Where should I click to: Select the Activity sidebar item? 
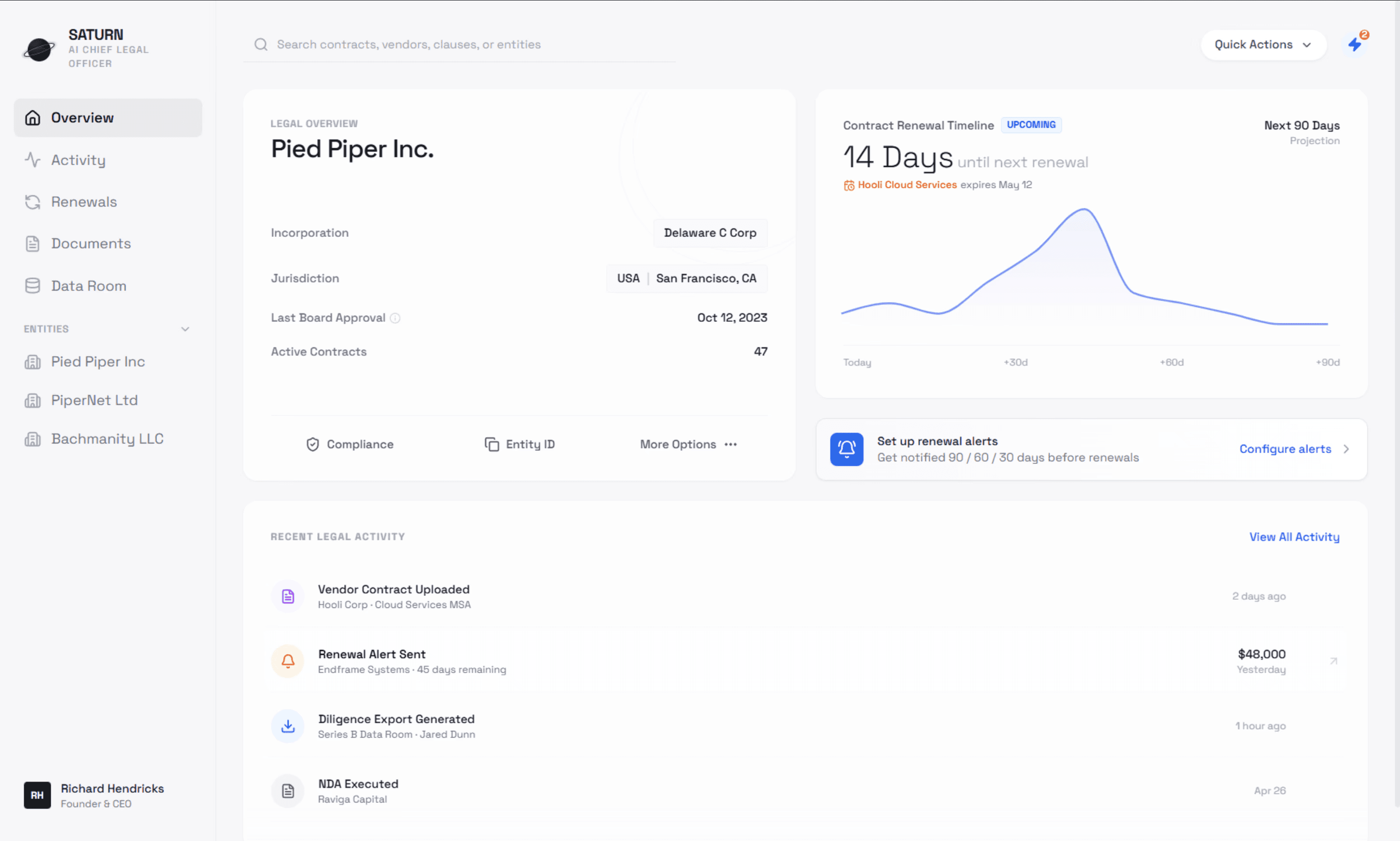pos(78,160)
